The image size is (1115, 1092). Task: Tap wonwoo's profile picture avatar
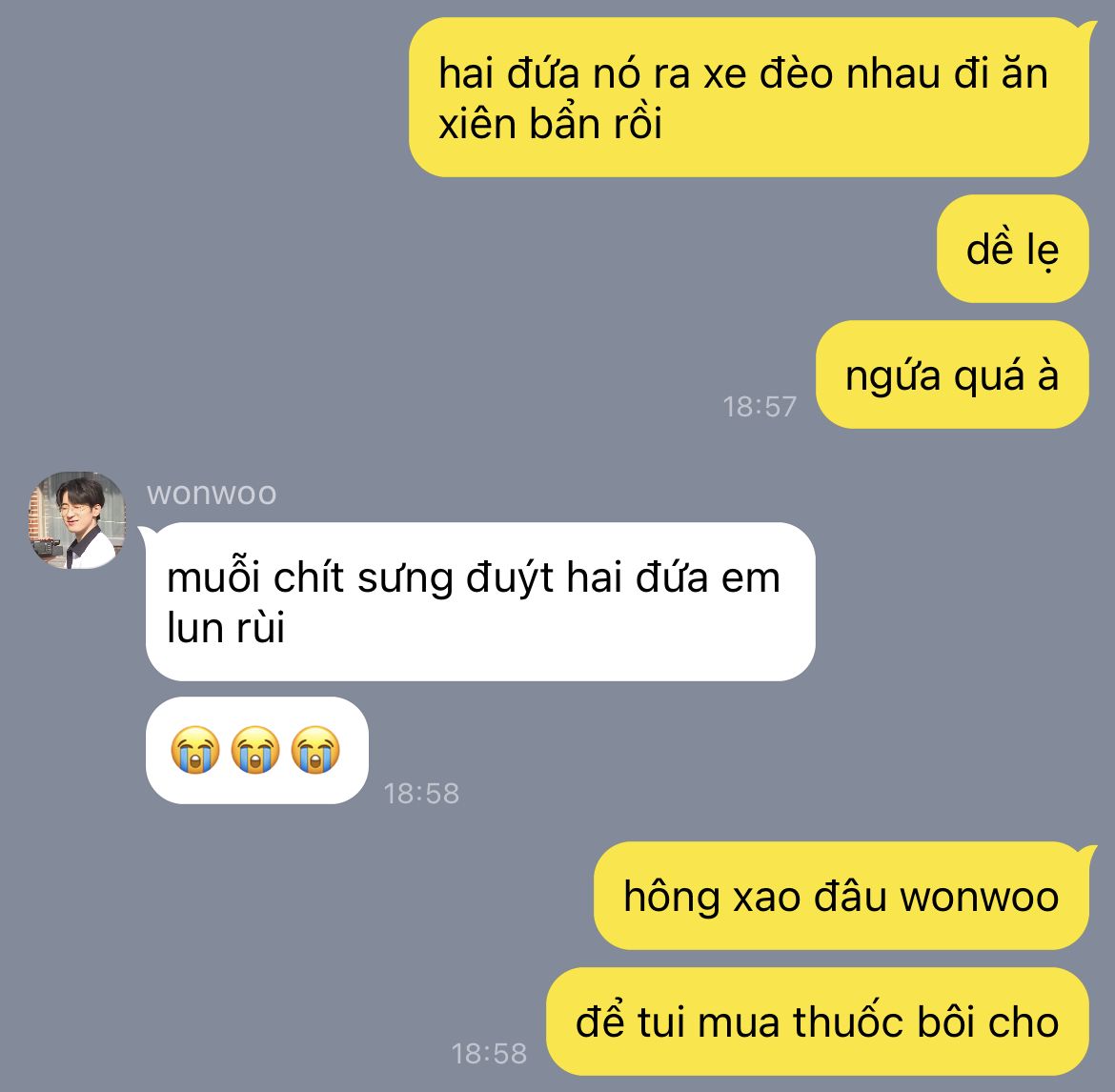[77, 520]
